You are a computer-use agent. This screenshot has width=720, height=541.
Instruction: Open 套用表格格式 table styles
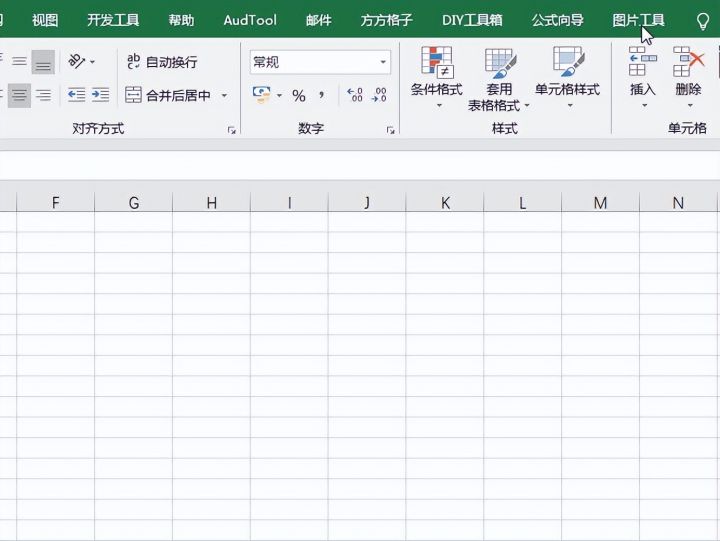coord(499,78)
